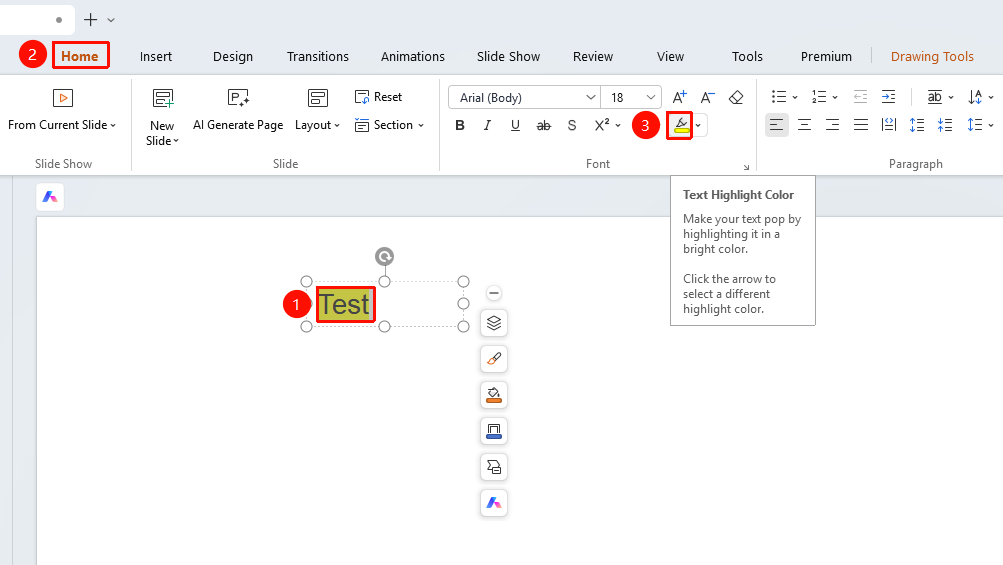Screen dimensions: 1003x565
Task: Increase indent level
Action: [888, 97]
